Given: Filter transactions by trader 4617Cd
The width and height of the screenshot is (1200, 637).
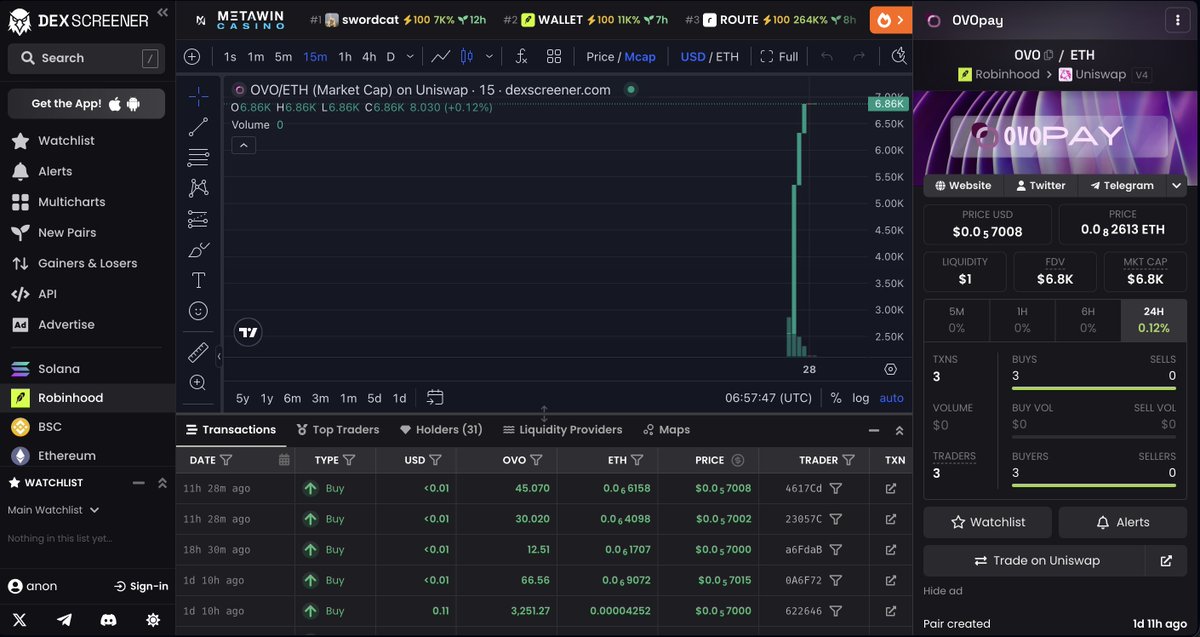Looking at the screenshot, I should (x=836, y=489).
